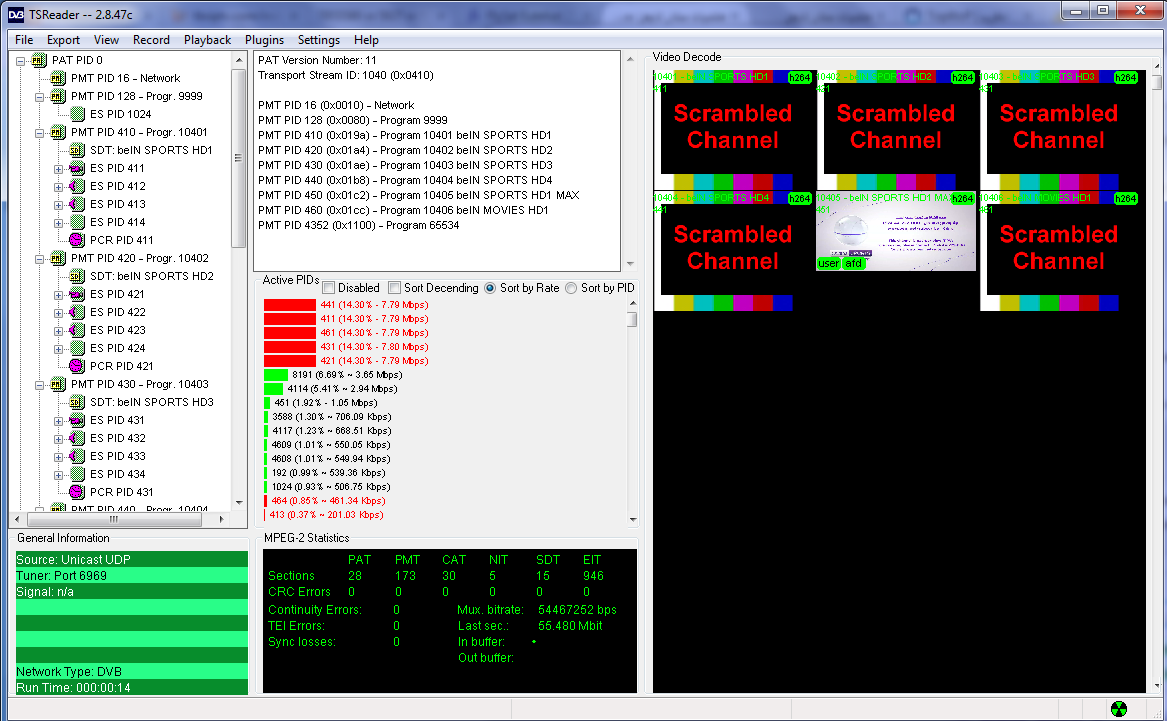The width and height of the screenshot is (1167, 721).
Task: Click the red bar for PID 441
Action: pos(289,305)
